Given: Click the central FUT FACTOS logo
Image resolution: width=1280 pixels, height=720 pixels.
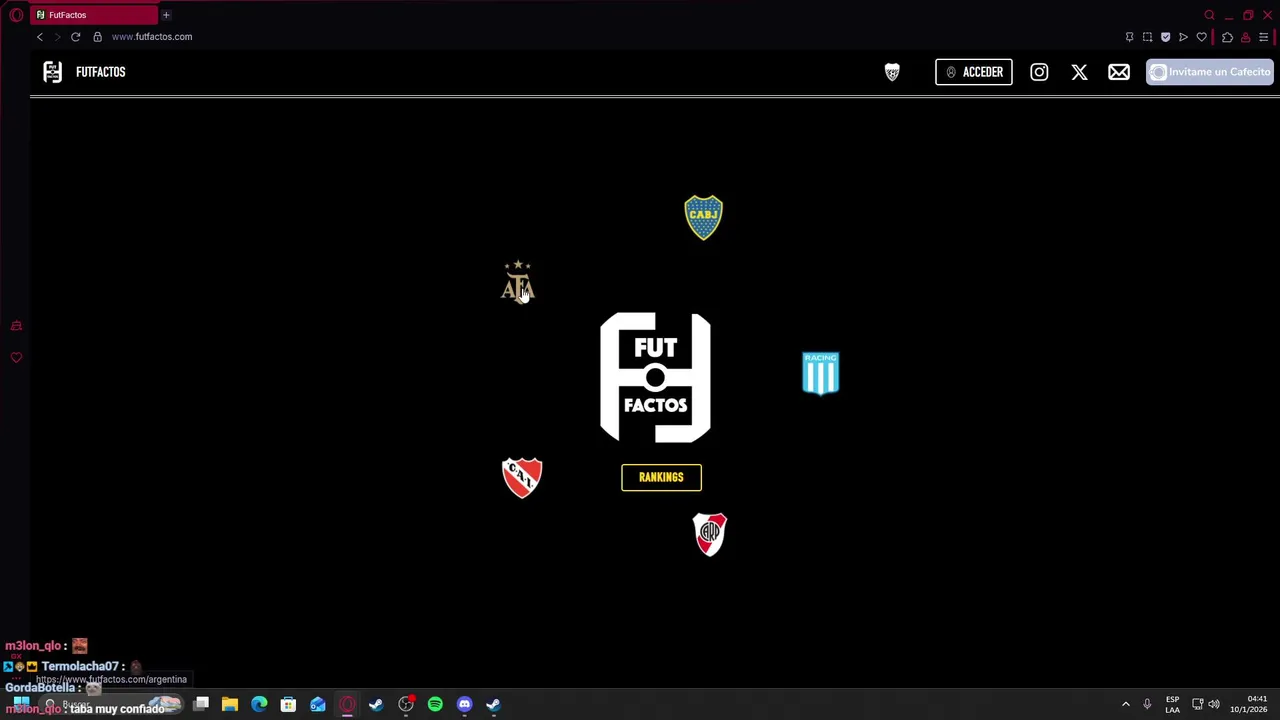Looking at the screenshot, I should click(x=655, y=377).
